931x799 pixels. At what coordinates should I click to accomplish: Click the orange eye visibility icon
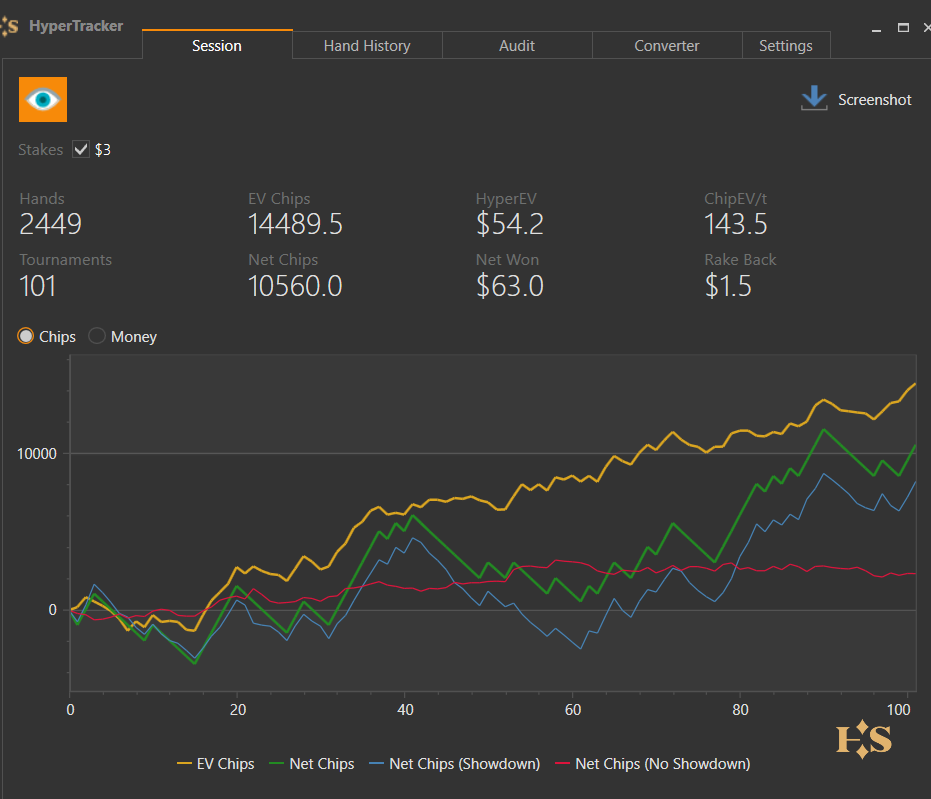click(43, 99)
